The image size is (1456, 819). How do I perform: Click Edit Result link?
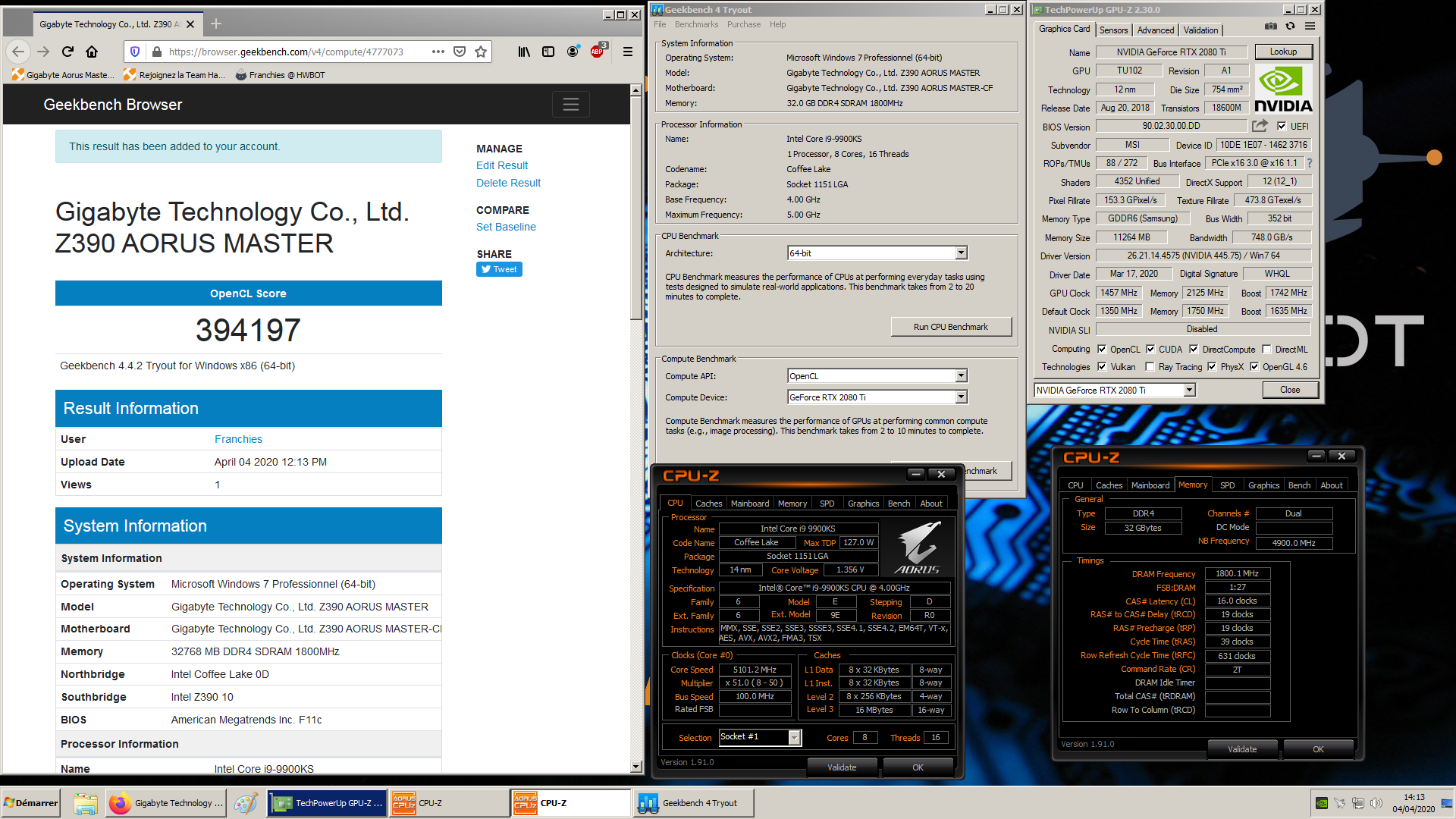502,165
